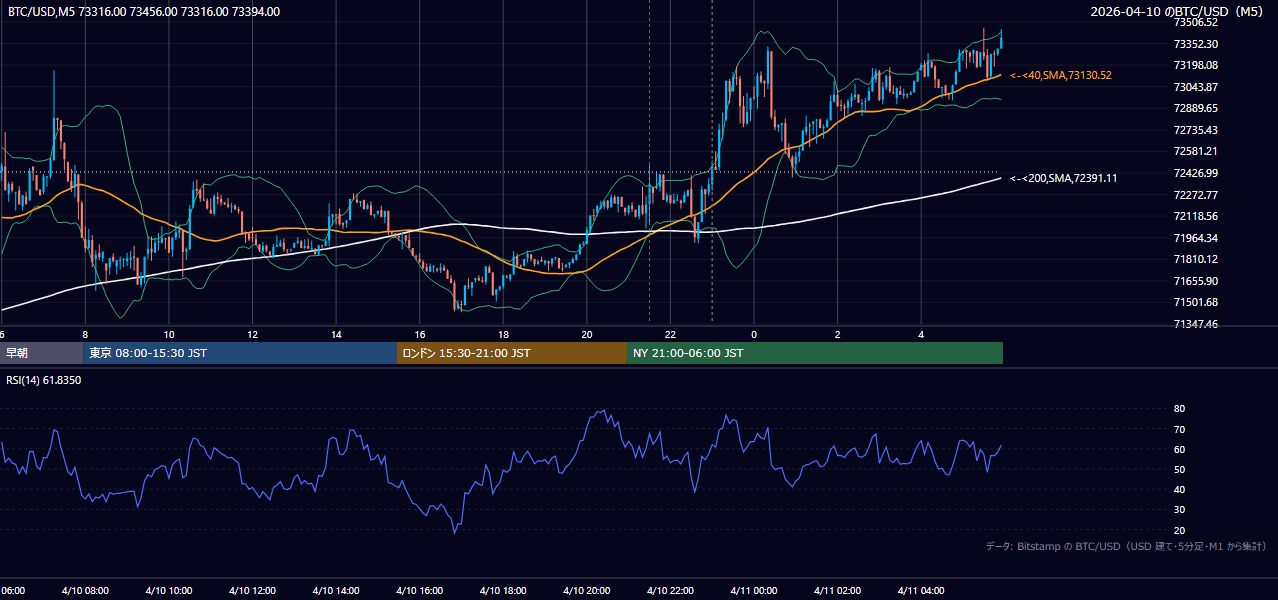Select the 東京 08:00-15:30 JST session bar

[240, 353]
